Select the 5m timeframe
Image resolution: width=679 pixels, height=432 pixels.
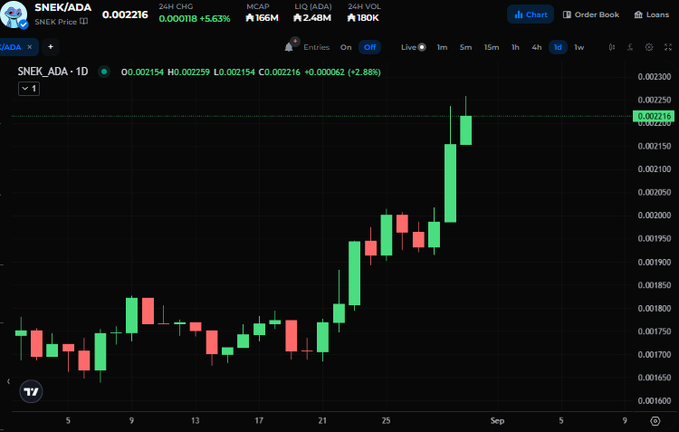466,47
